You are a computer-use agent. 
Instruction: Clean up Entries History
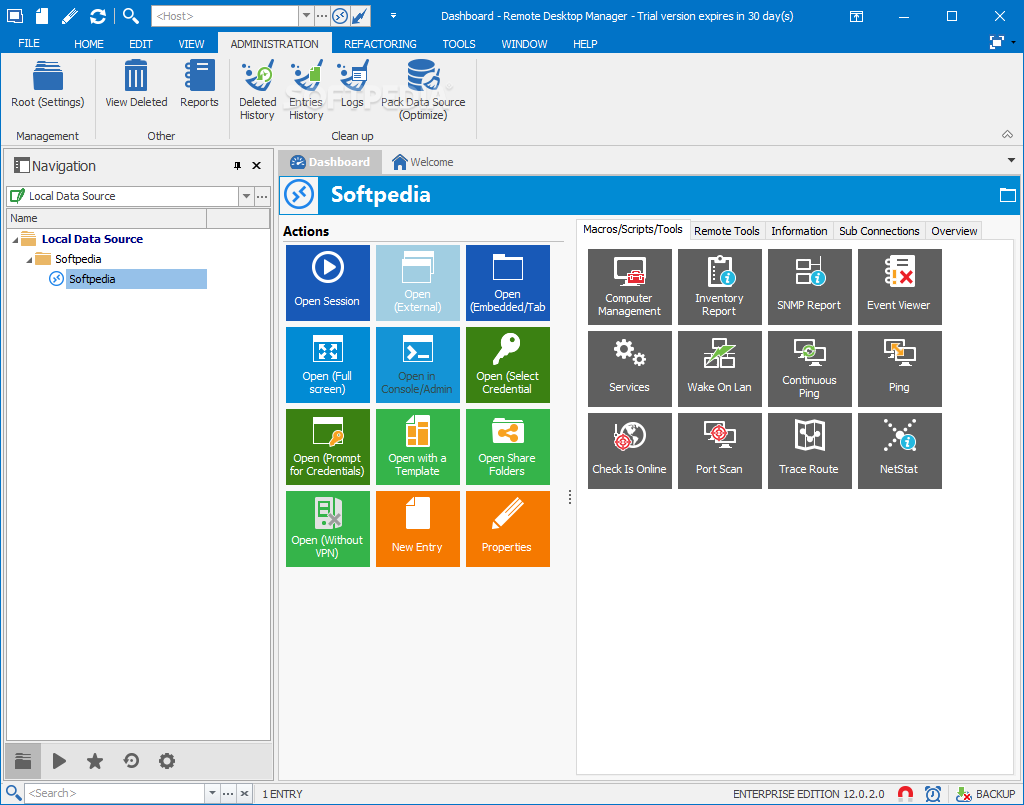coord(306,90)
